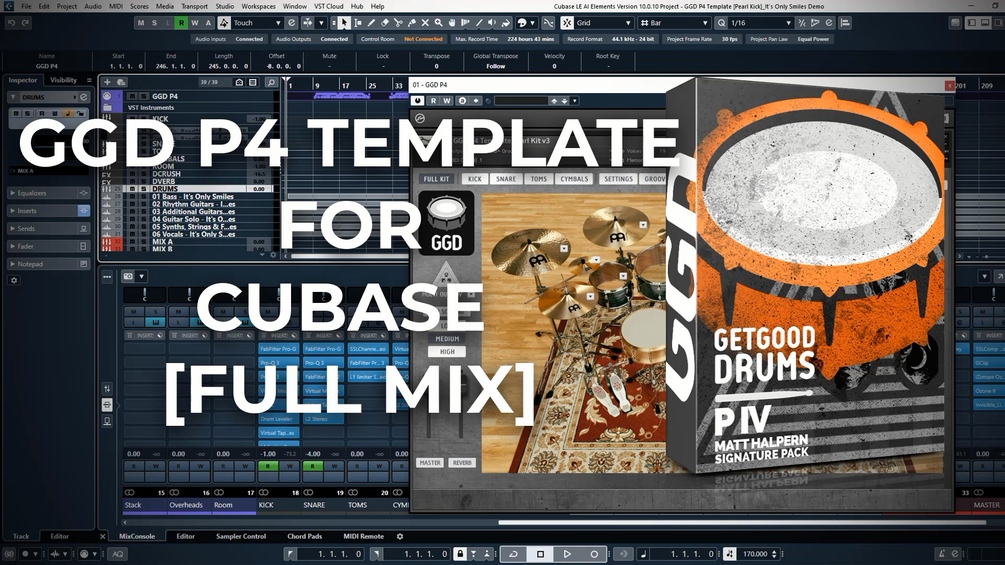
Task: Toggle Write (W) automation button in toolbar
Action: click(195, 23)
